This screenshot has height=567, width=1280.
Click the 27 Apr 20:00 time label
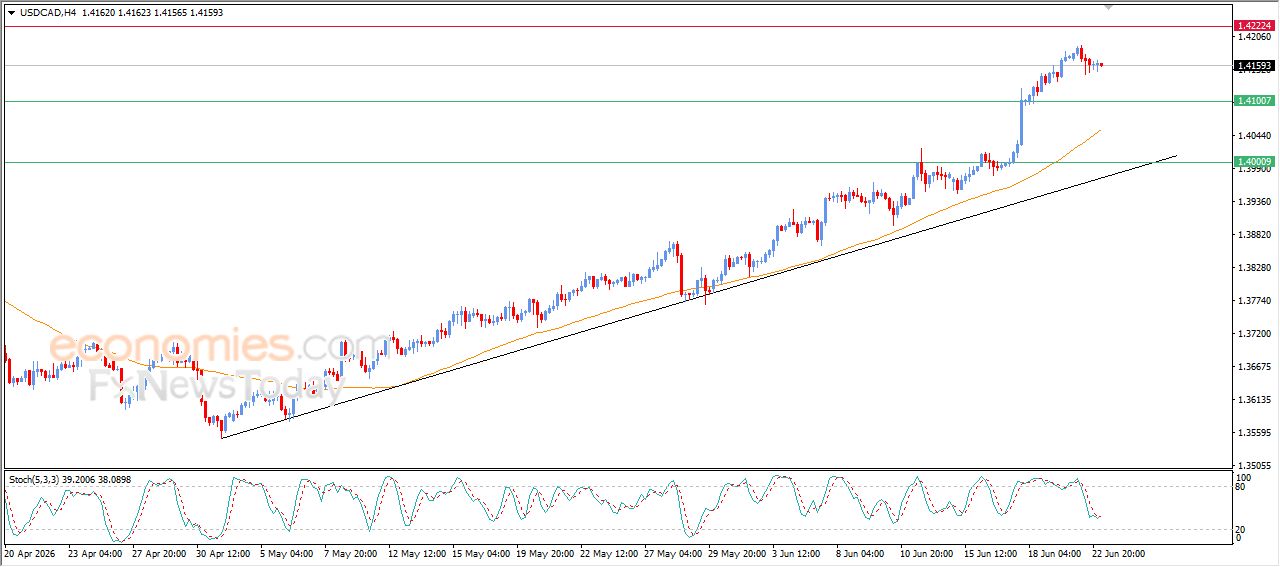[158, 553]
